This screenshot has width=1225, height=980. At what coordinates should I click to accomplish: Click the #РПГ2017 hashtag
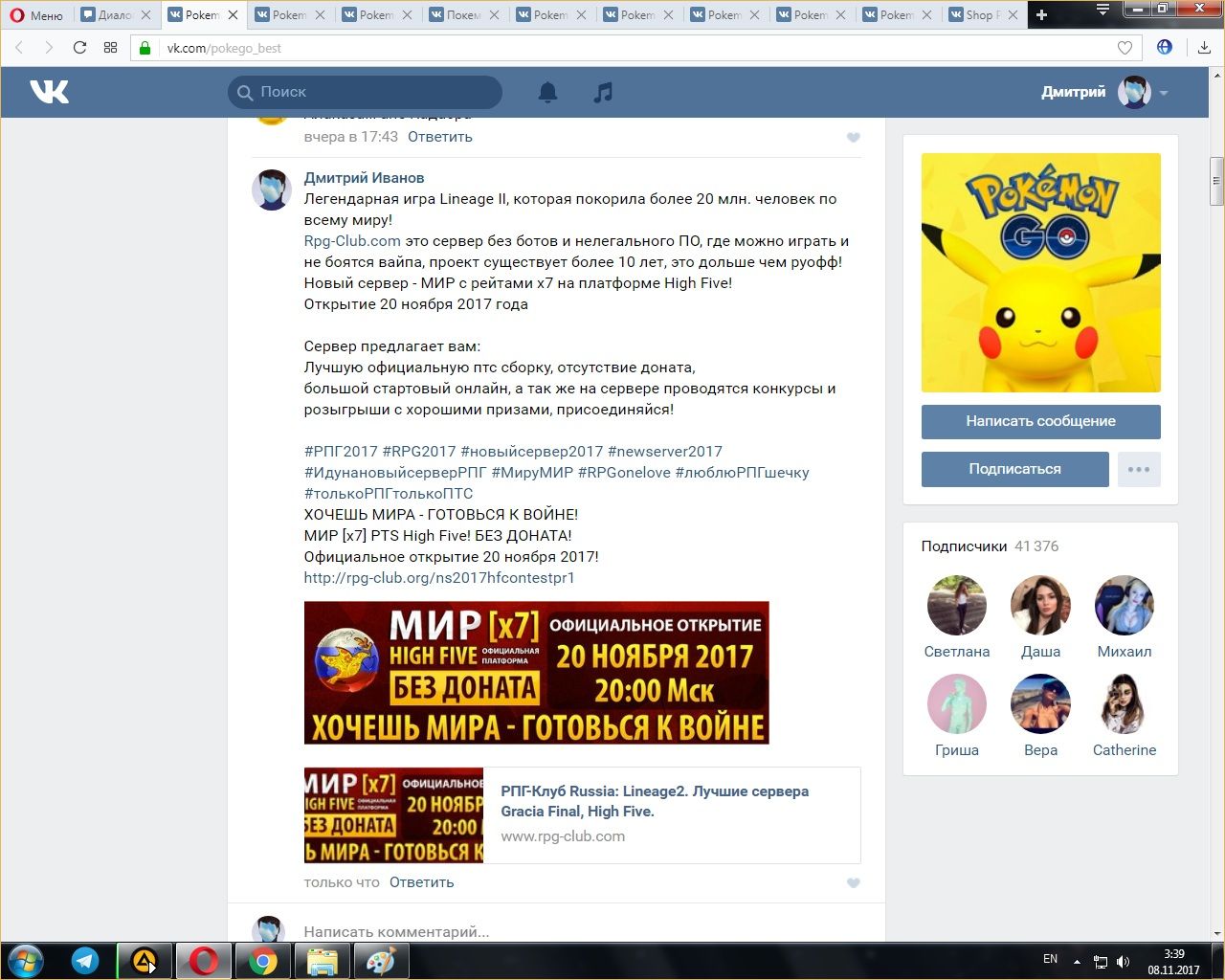pyautogui.click(x=341, y=452)
